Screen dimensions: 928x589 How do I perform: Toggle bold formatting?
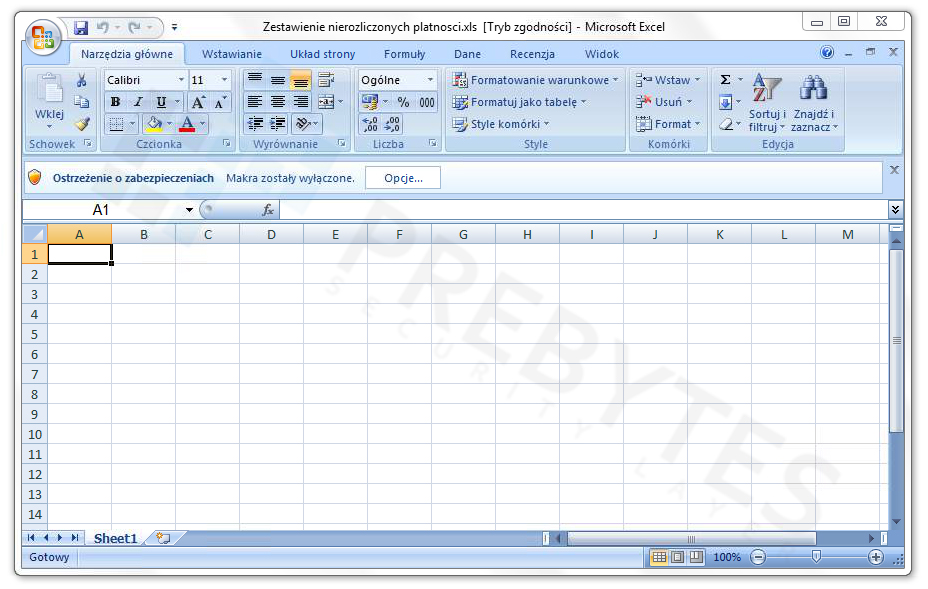115,102
